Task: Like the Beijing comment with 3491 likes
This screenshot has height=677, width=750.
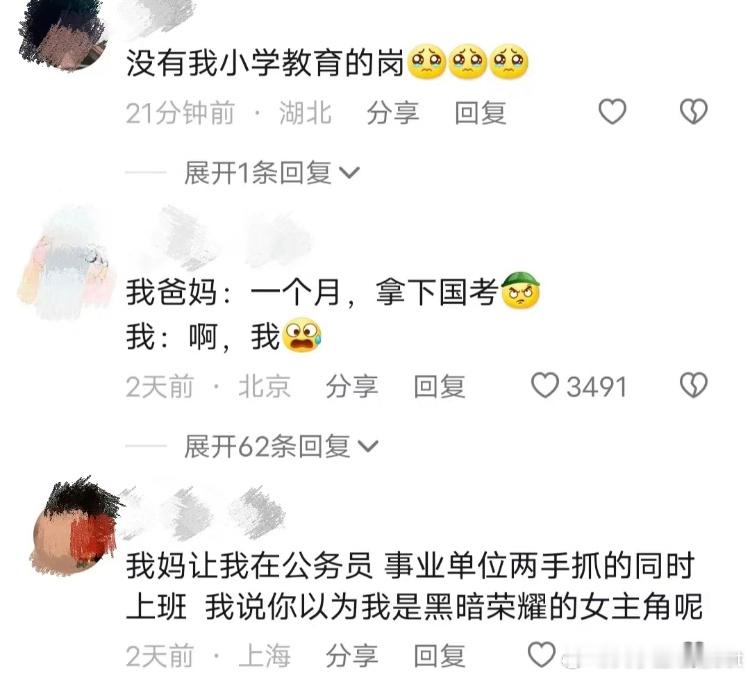Action: 545,385
